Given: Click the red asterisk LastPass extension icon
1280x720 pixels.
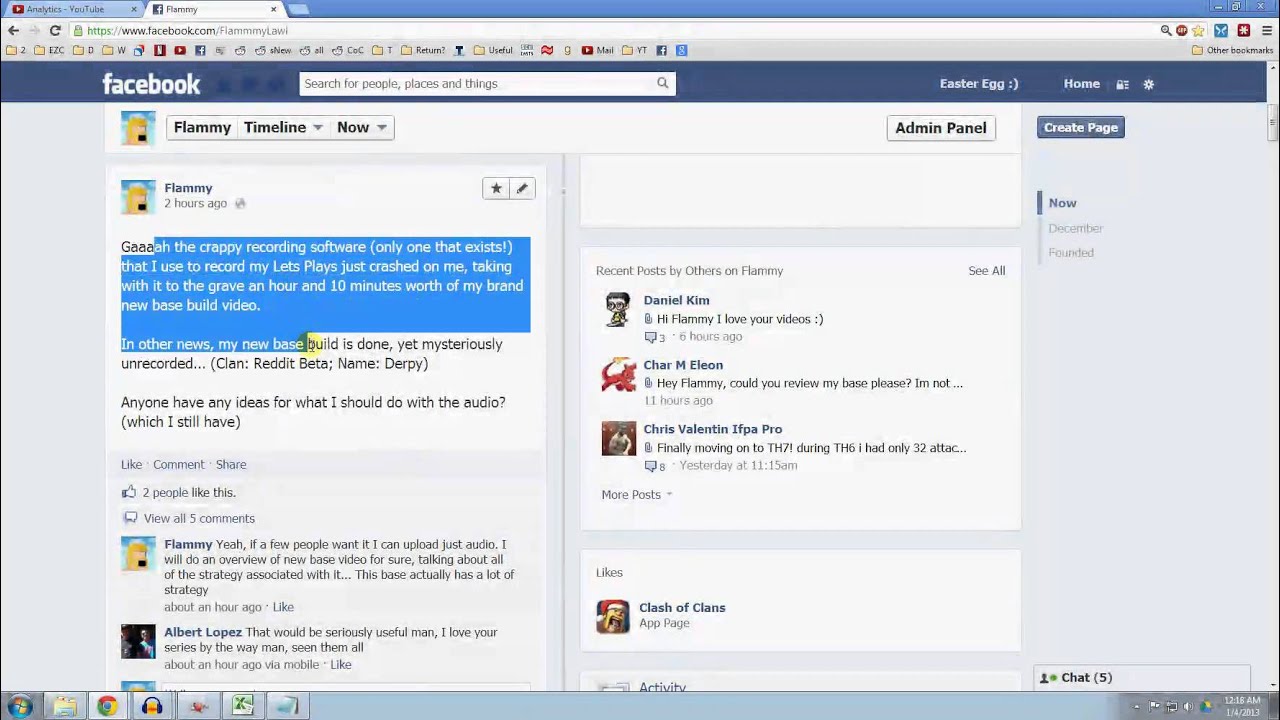Looking at the screenshot, I should tap(1243, 30).
